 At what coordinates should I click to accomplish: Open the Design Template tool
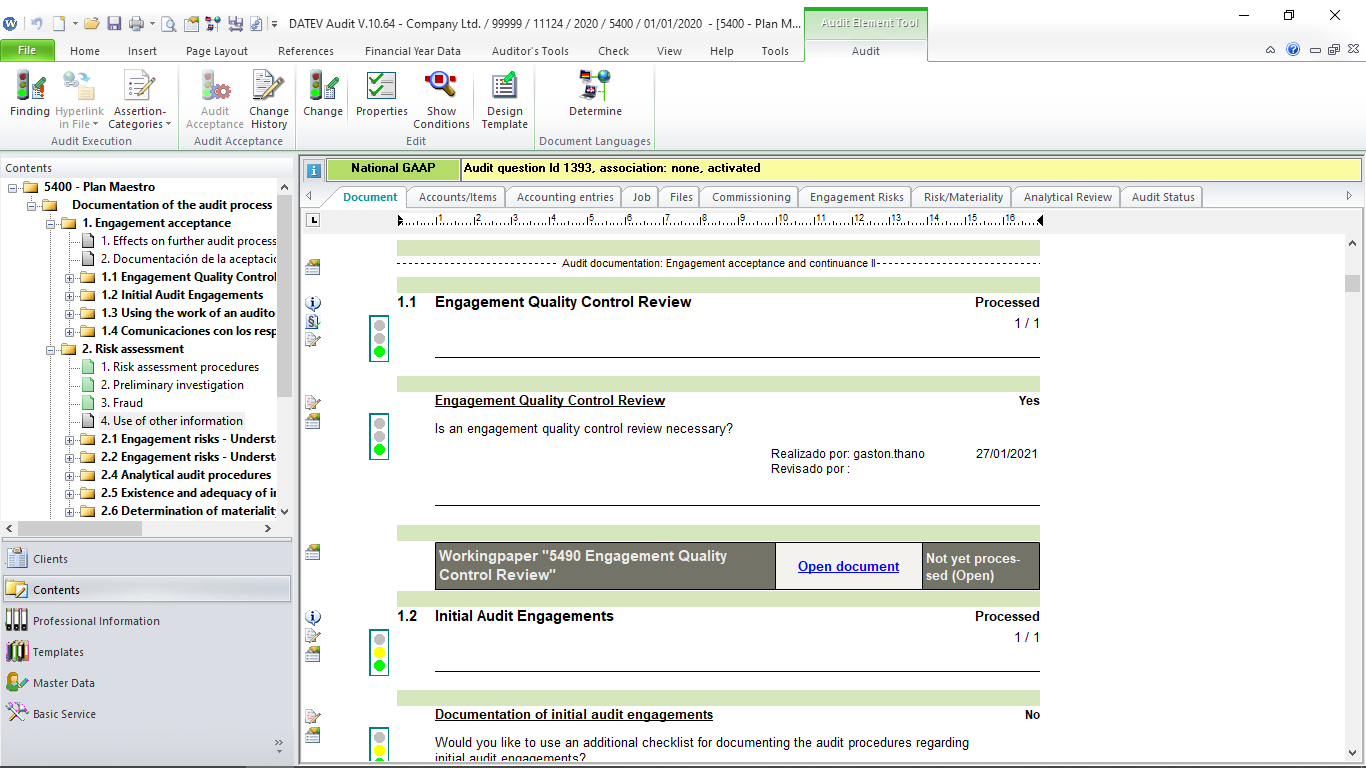[503, 95]
